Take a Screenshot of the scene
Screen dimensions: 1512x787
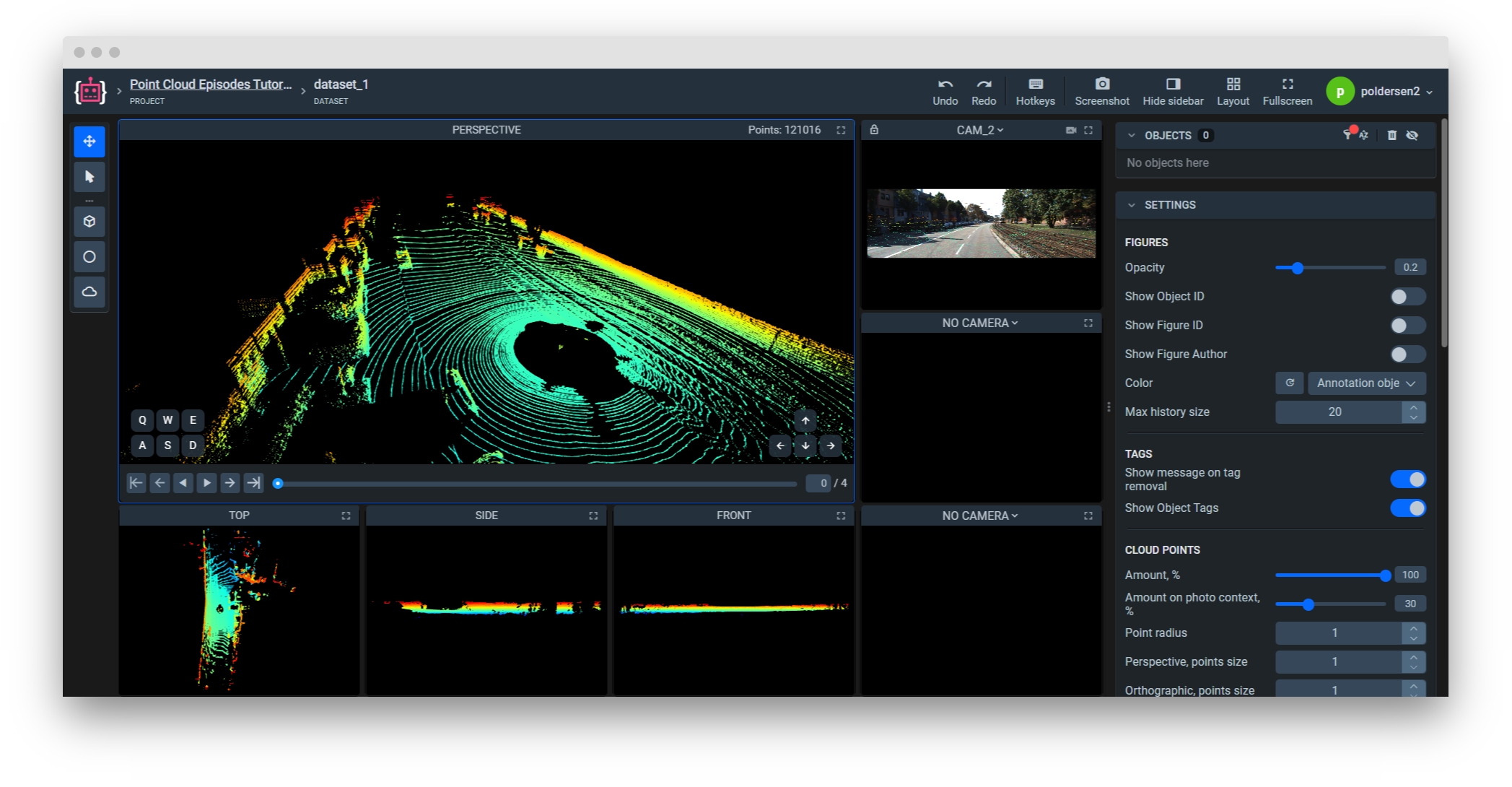[x=1101, y=92]
